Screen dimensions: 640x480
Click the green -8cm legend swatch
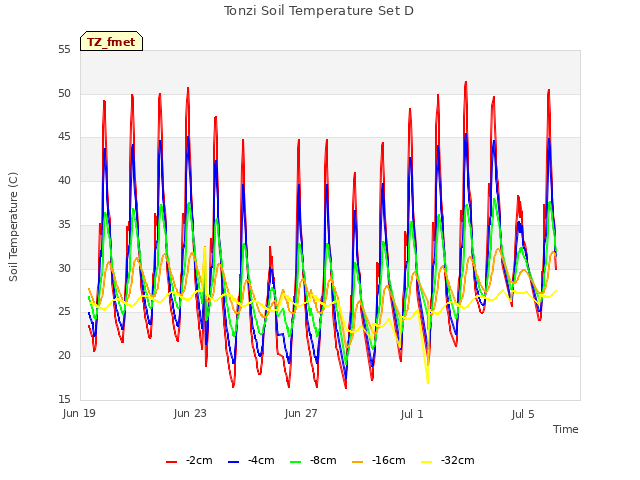pos(296,462)
